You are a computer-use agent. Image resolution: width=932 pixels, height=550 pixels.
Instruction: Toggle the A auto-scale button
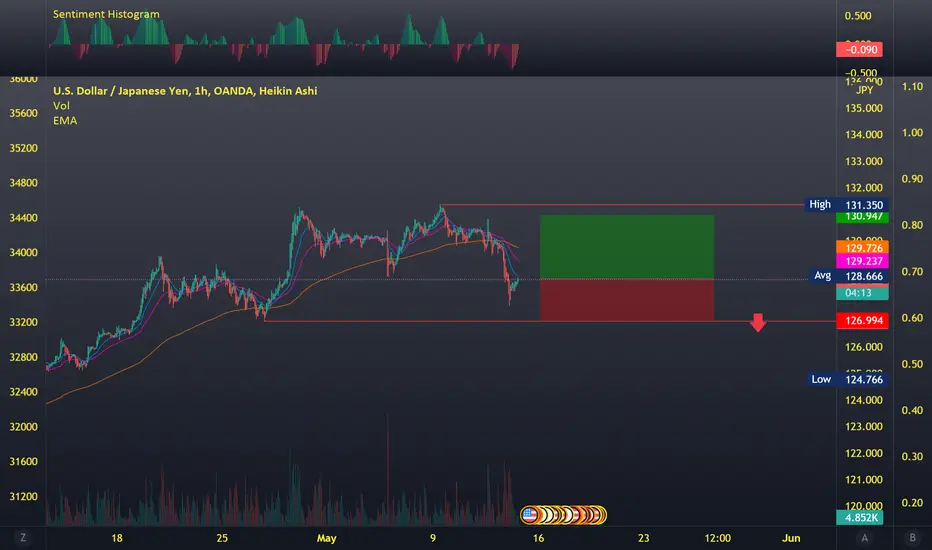pyautogui.click(x=864, y=538)
